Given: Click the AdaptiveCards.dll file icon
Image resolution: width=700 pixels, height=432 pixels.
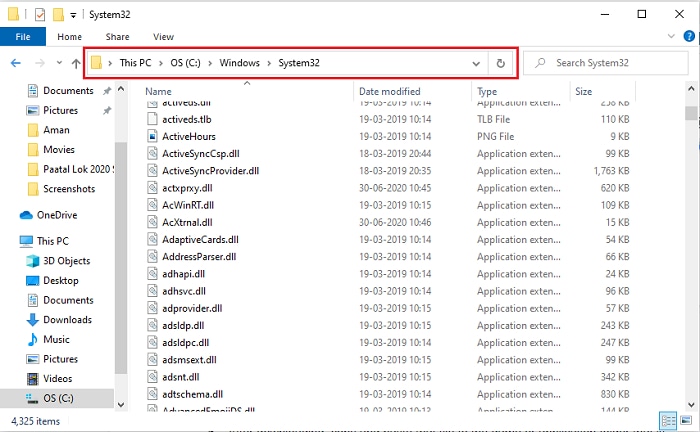Looking at the screenshot, I should tap(152, 239).
